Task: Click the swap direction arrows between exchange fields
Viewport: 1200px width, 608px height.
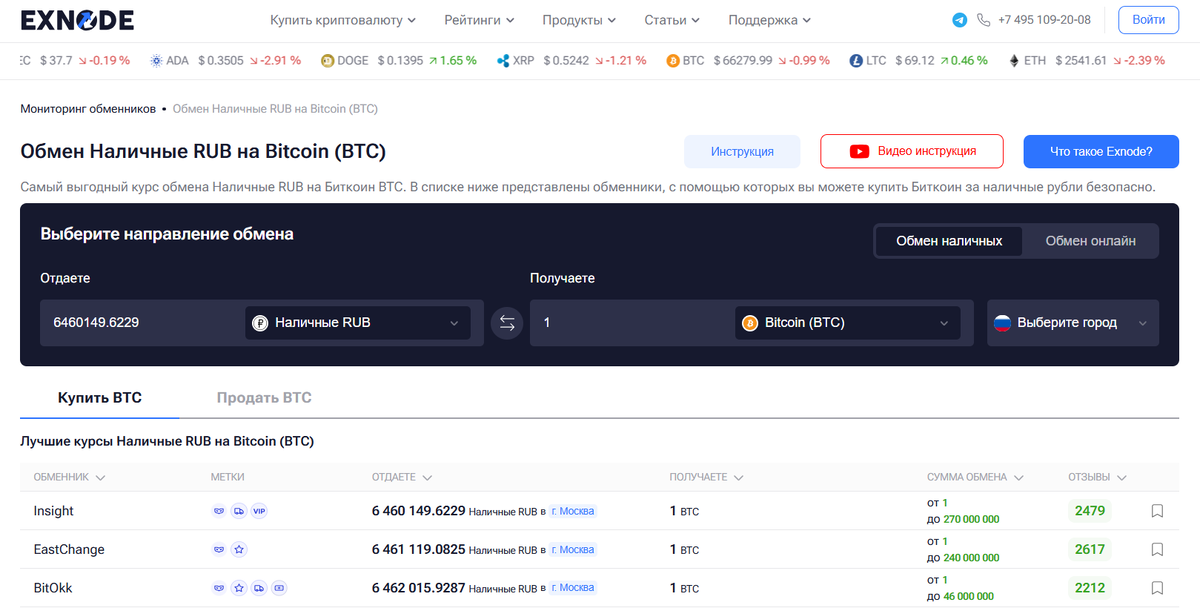Action: coord(506,322)
